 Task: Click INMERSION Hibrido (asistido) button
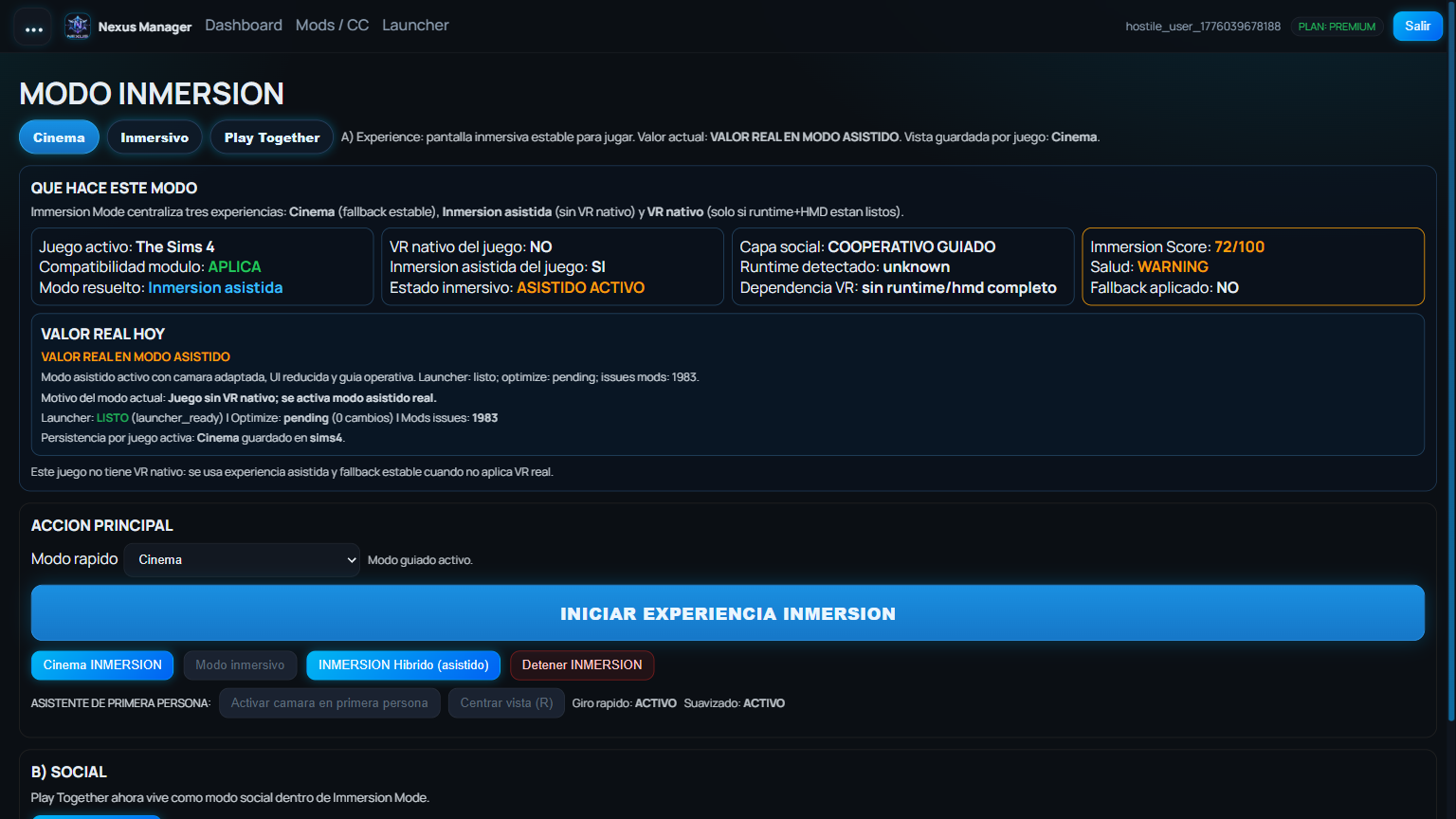coord(404,665)
